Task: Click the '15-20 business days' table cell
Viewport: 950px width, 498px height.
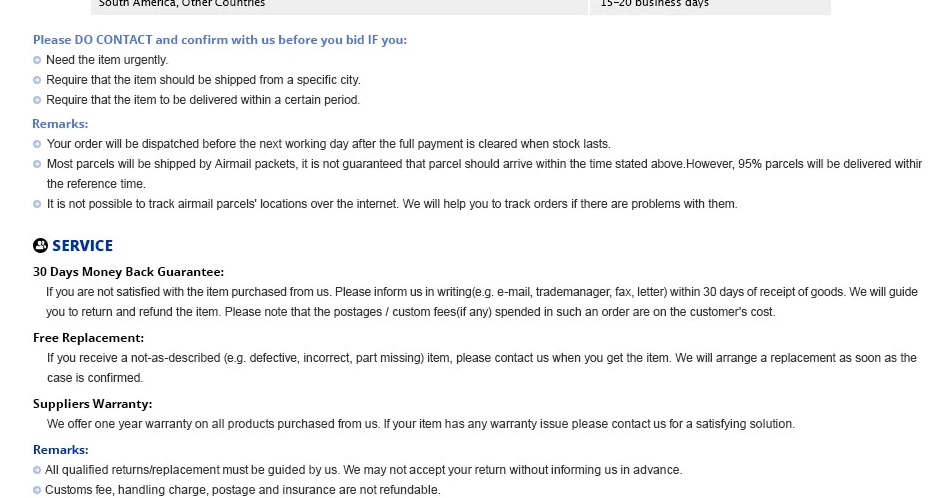Action: 710,6
